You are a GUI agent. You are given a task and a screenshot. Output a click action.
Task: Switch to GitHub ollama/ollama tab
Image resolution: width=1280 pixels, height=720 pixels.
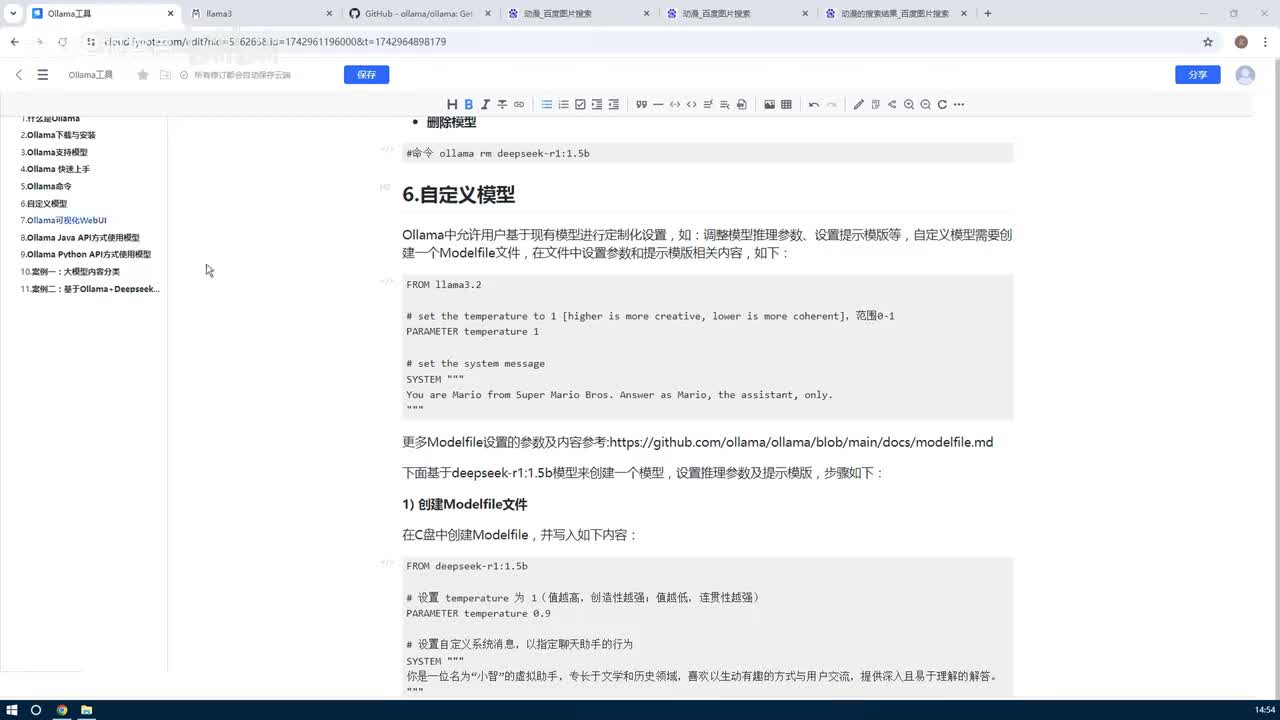pyautogui.click(x=420, y=14)
